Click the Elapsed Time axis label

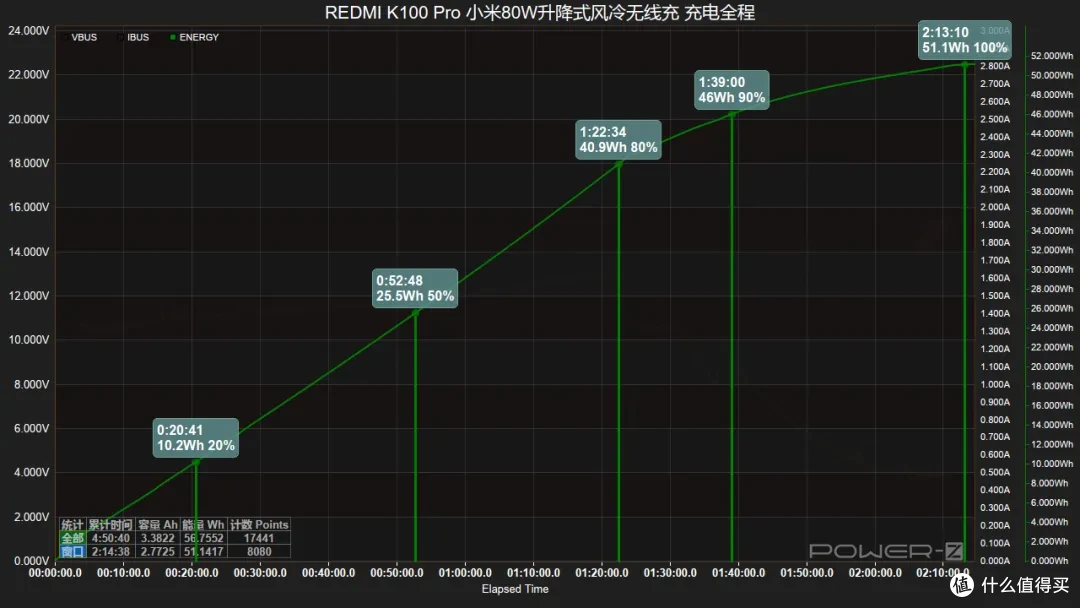click(515, 589)
